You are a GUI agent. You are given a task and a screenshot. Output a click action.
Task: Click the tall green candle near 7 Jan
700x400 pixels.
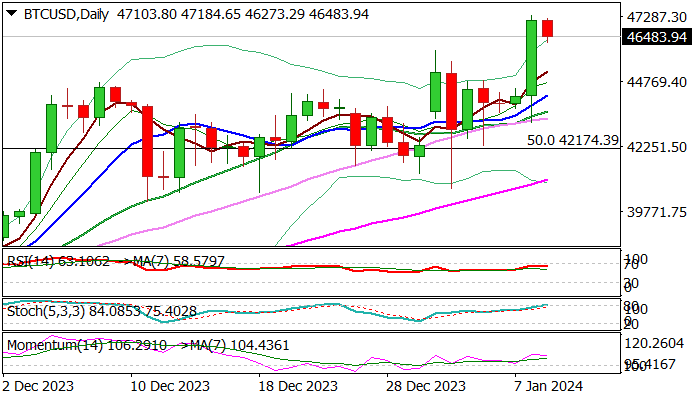(532, 57)
